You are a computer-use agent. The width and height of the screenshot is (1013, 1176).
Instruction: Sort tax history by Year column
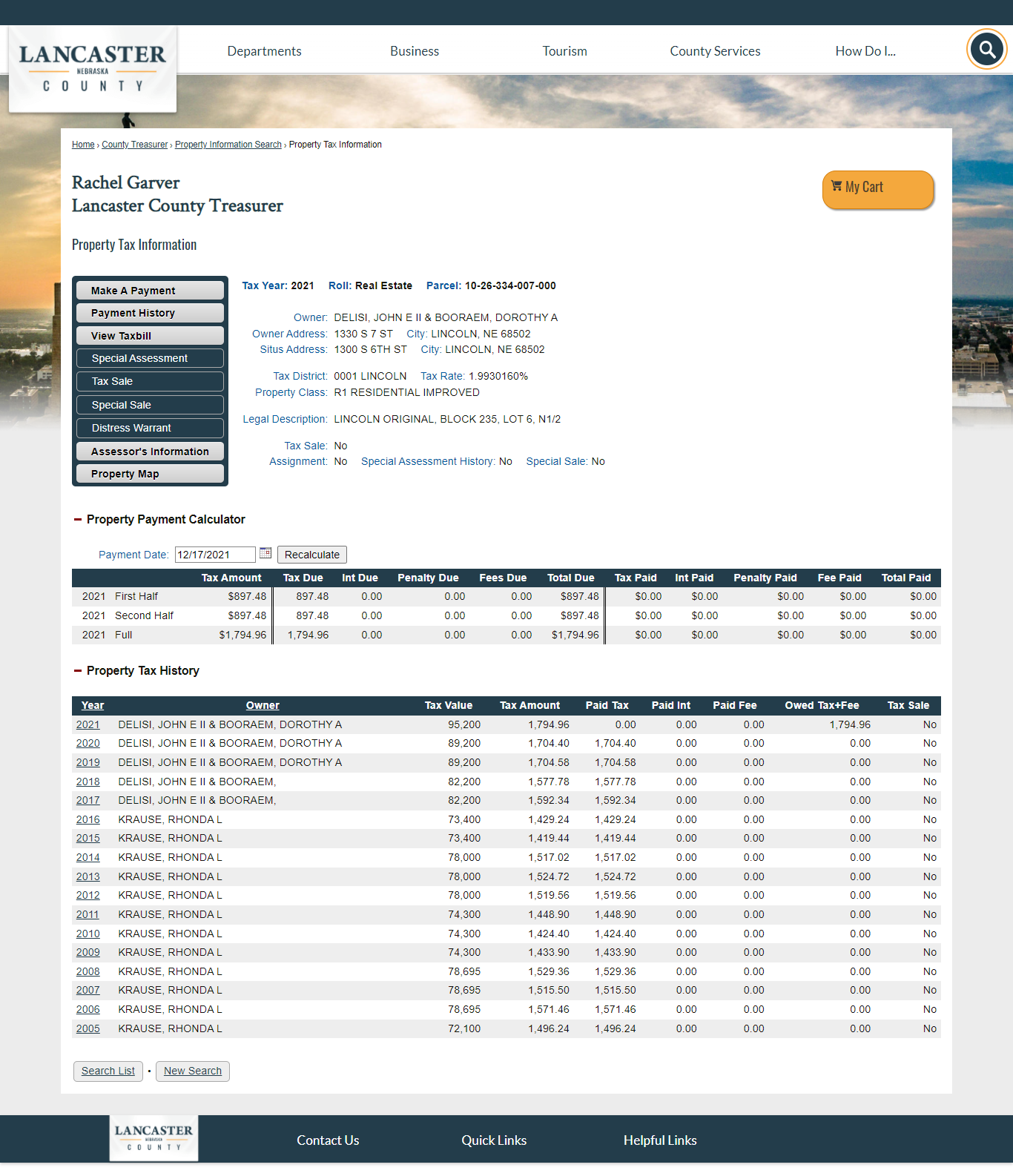[x=93, y=705]
